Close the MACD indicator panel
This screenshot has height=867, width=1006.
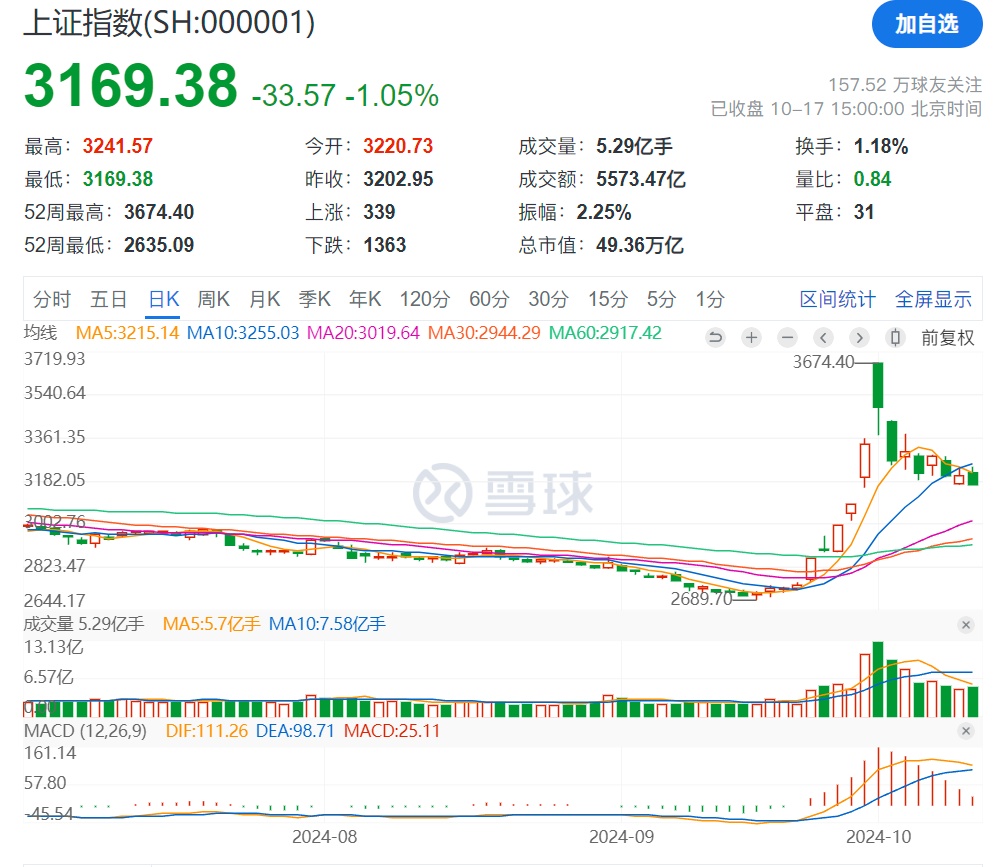coord(966,732)
